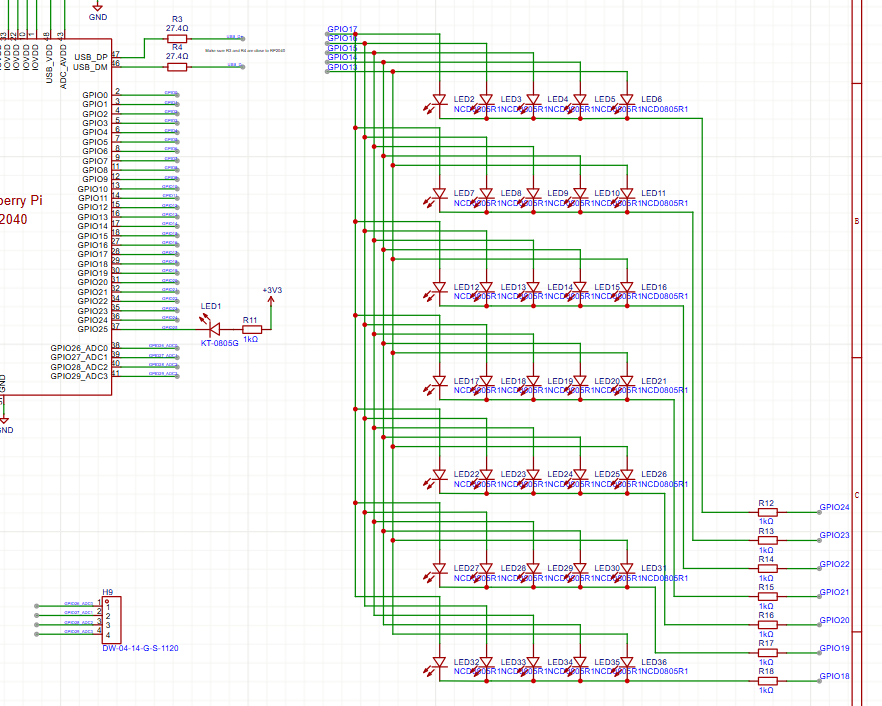Select the DW-04-14-G-S-1120 part label
Screen dimensions: 882x706
(141, 649)
